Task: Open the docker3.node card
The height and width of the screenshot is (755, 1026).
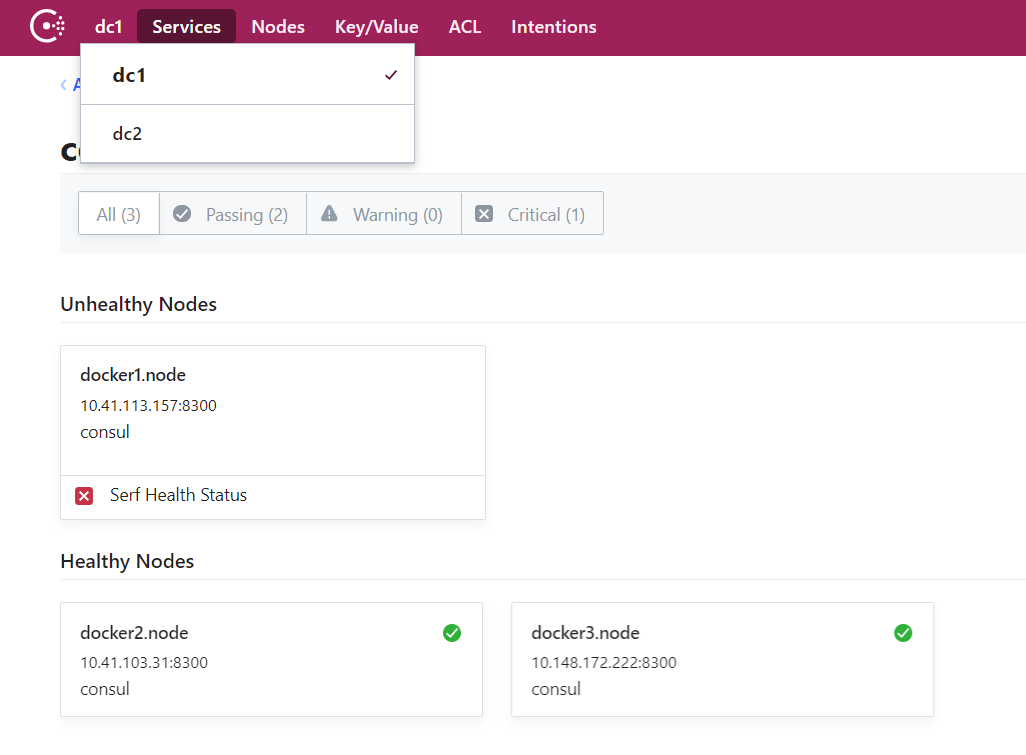Action: 722,659
